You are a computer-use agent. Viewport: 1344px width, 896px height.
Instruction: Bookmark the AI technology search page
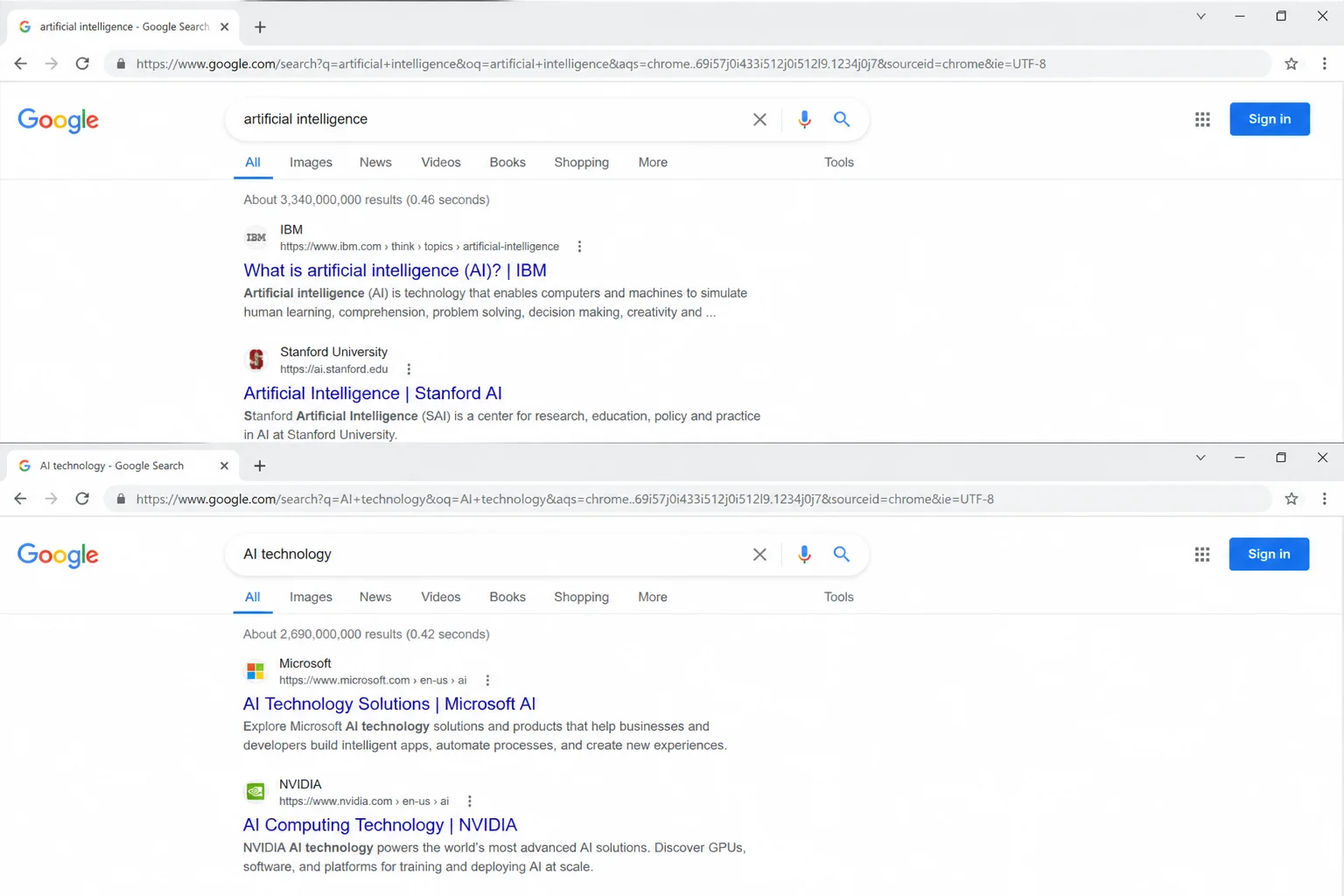pyautogui.click(x=1291, y=499)
